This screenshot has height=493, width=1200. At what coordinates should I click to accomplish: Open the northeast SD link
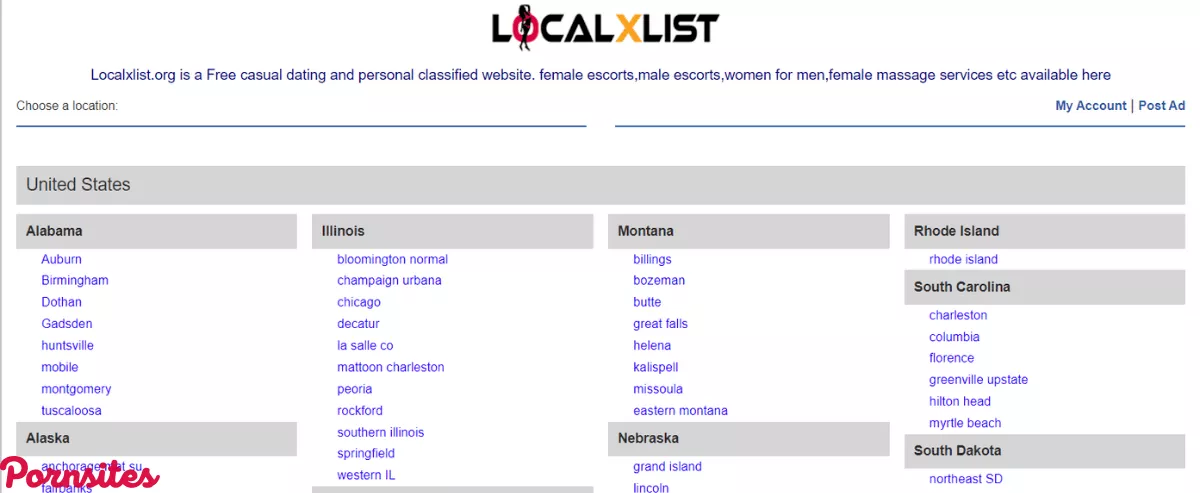click(965, 479)
